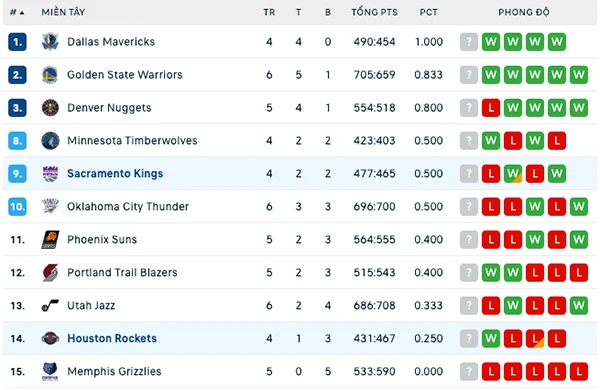Open the Memphis Grizzlies bear logo
Image resolution: width=600 pixels, height=390 pixels.
click(x=50, y=371)
